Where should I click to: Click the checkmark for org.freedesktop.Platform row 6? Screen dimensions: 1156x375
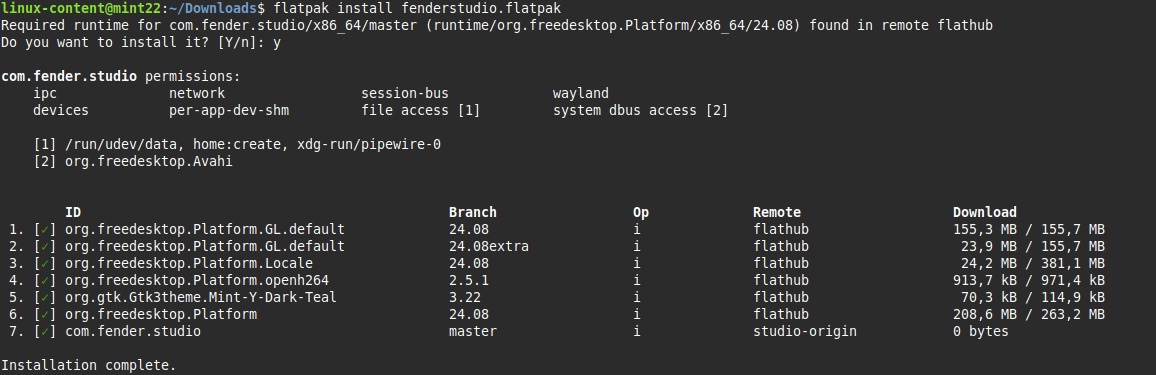(x=45, y=315)
